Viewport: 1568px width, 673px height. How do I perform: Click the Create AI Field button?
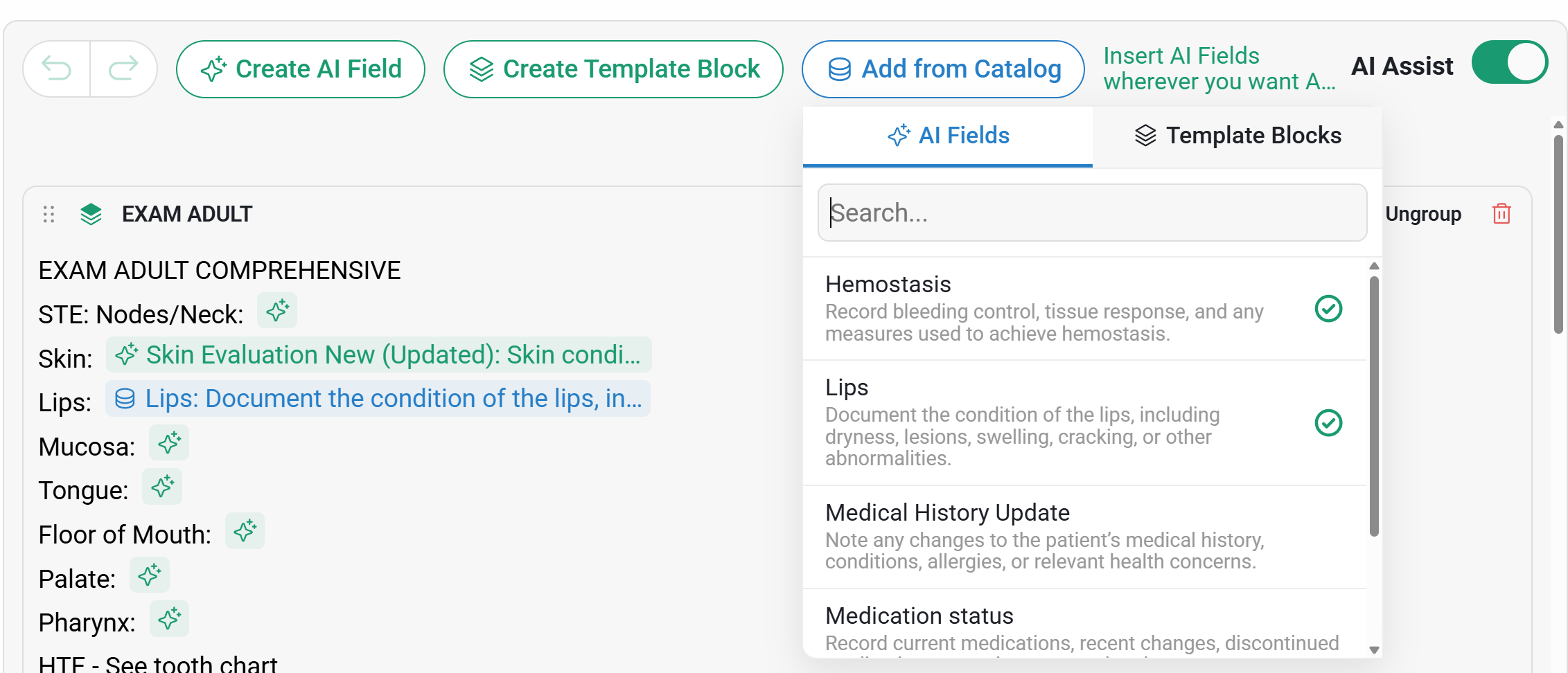[x=301, y=69]
